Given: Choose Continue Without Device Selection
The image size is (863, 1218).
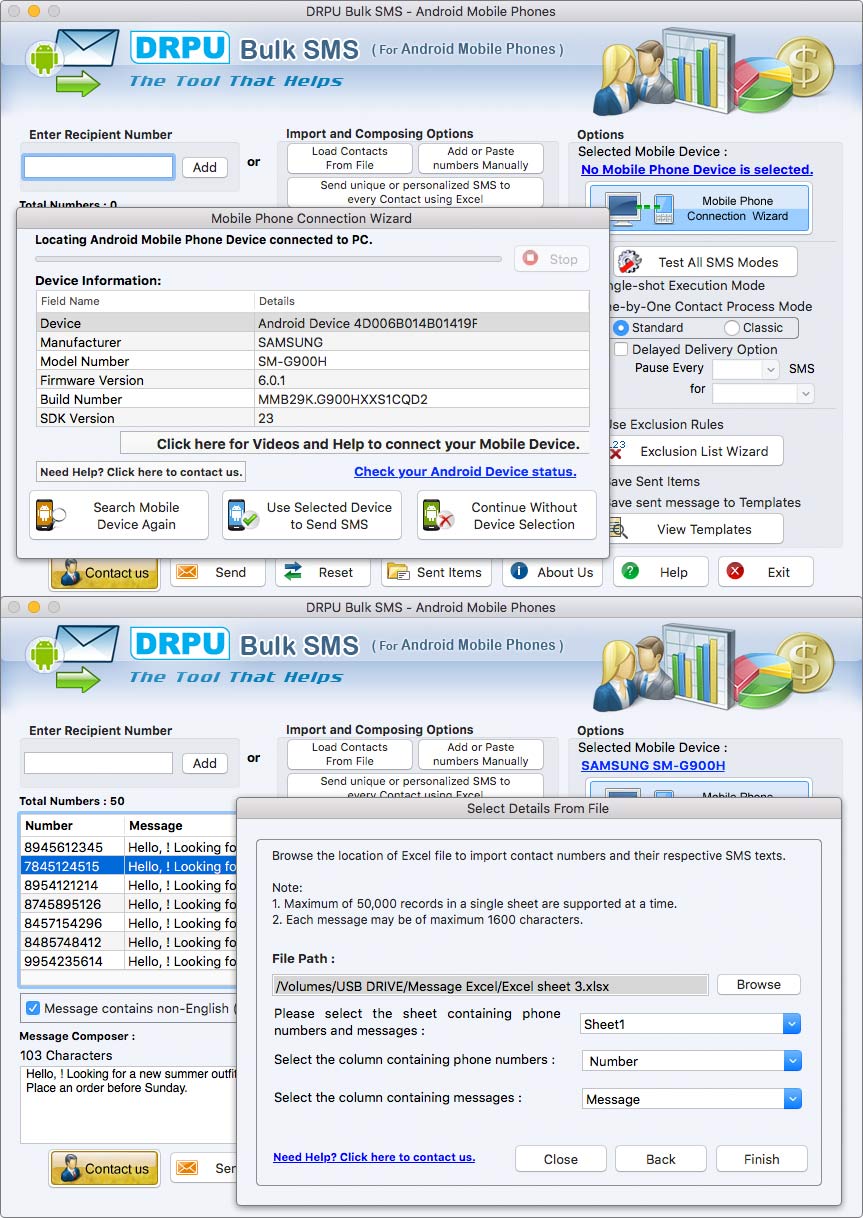Looking at the screenshot, I should tap(506, 515).
